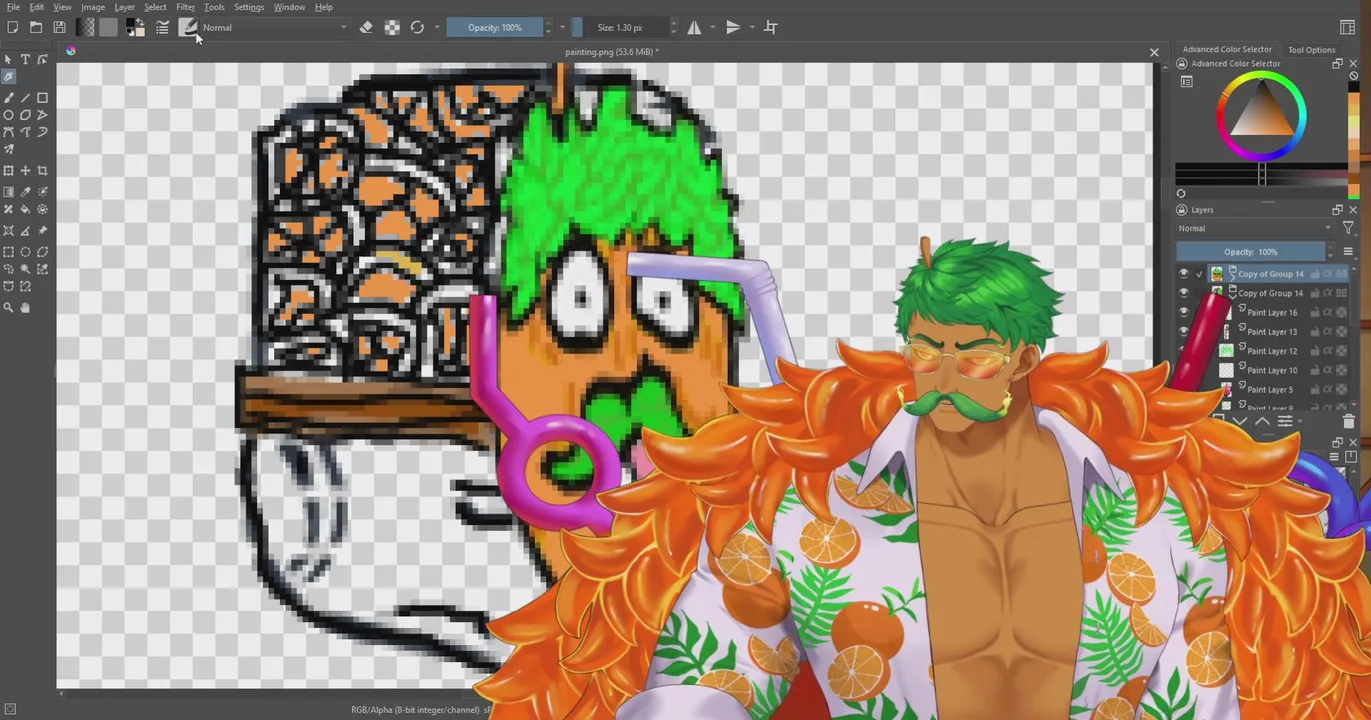Open the layer filter funnel icon

tap(1348, 228)
